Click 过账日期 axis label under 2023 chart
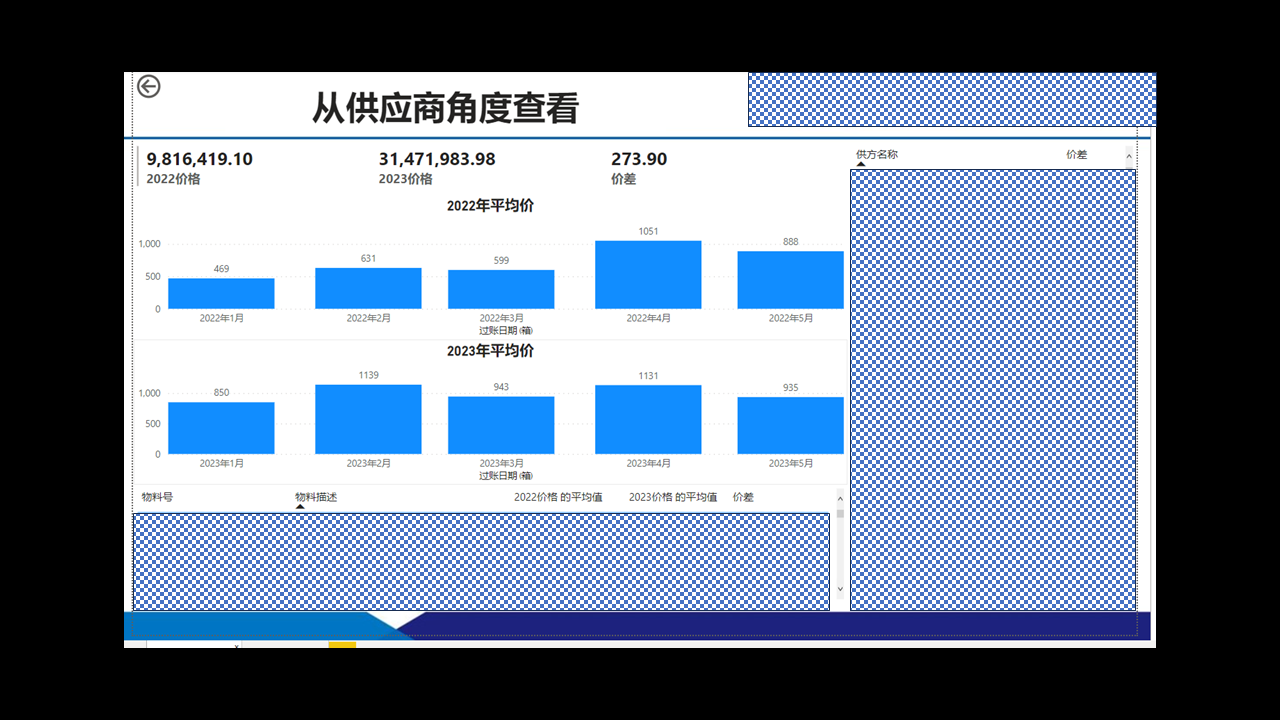1280x720 pixels. point(506,476)
